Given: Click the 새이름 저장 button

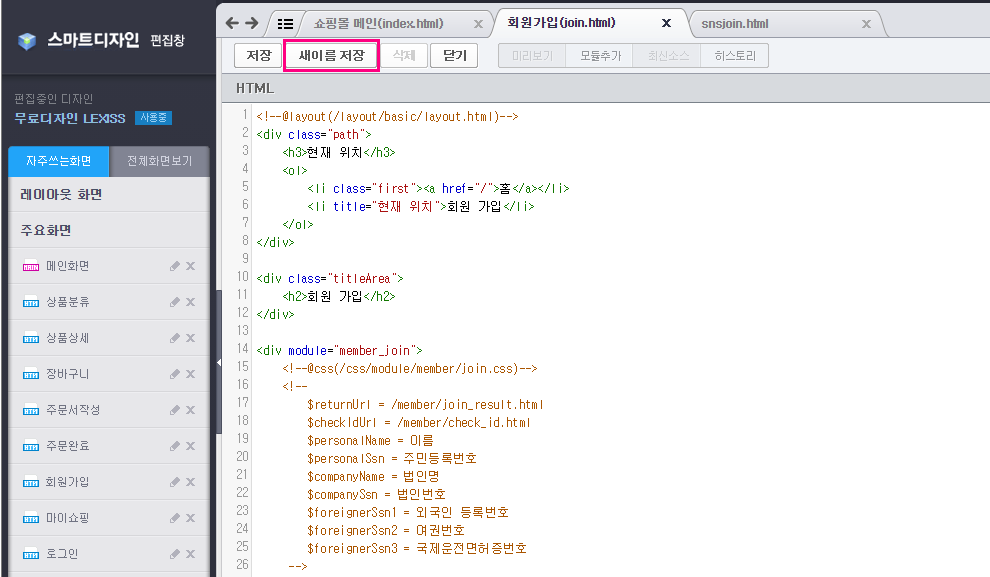Looking at the screenshot, I should (x=331, y=56).
